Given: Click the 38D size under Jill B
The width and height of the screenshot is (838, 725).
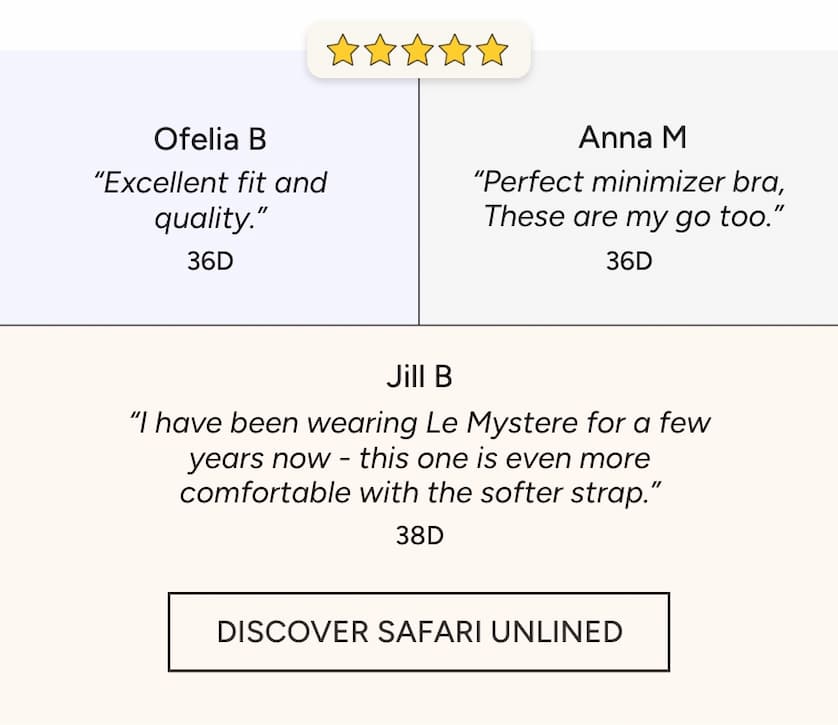Looking at the screenshot, I should pos(420,535).
